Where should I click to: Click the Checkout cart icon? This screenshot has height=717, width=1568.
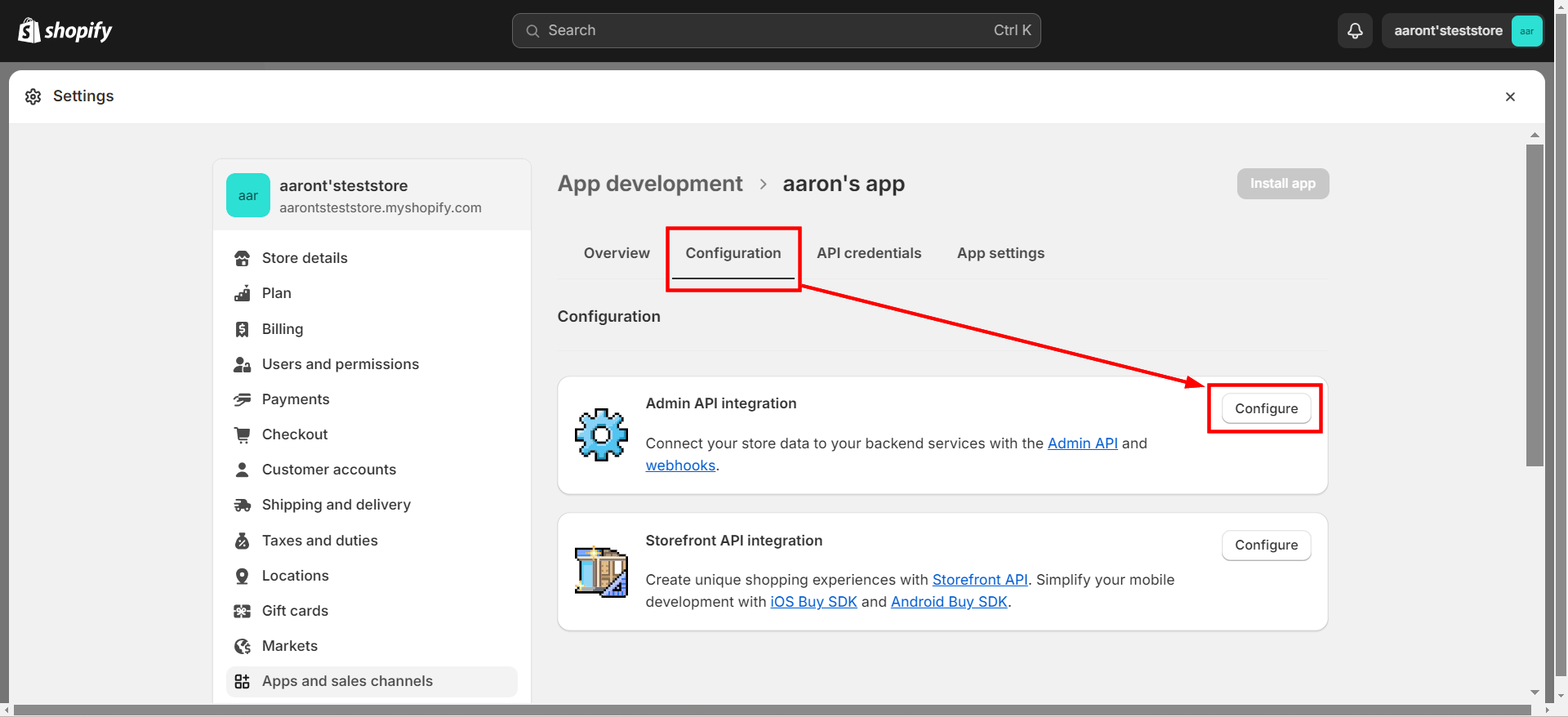[243, 434]
